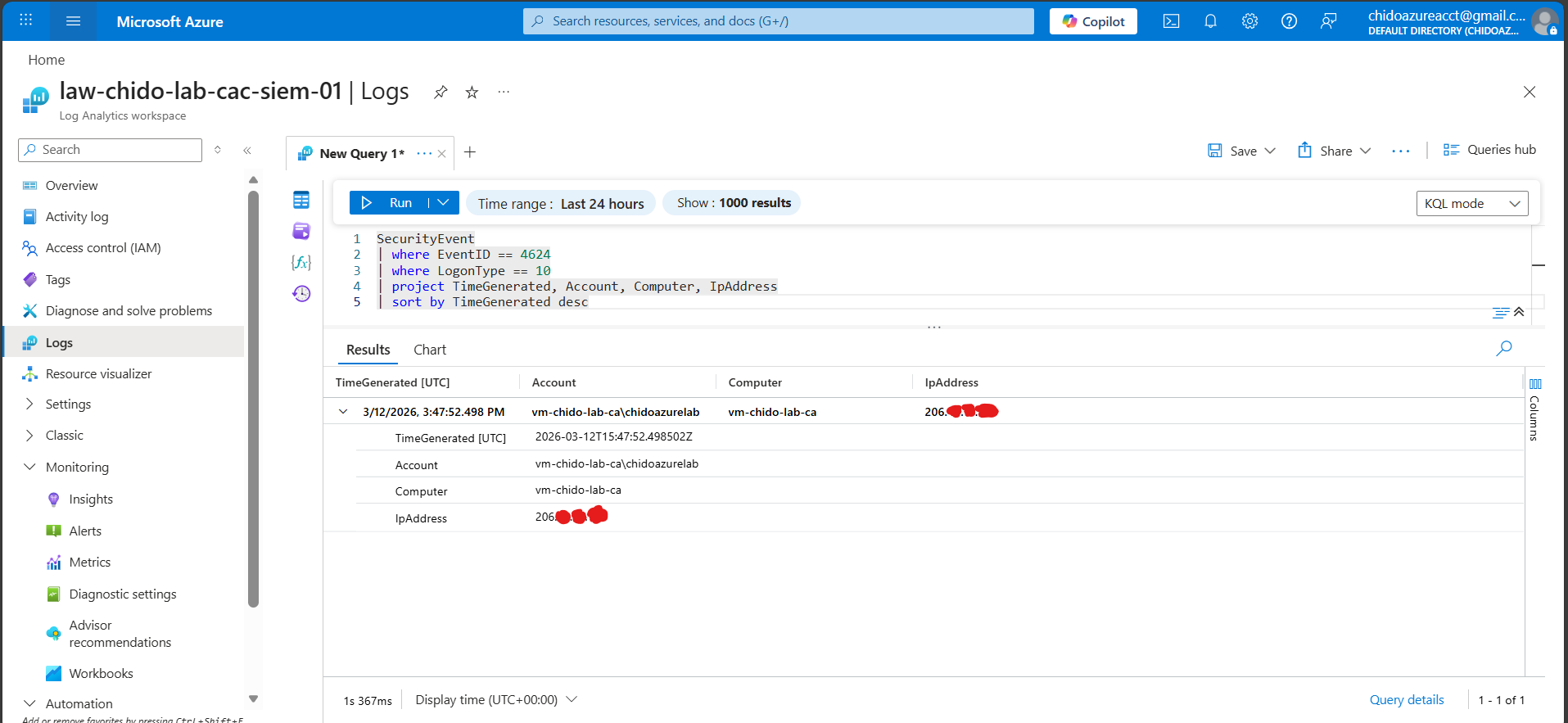Open the functions fx side panel
The width and height of the screenshot is (1568, 723).
click(301, 263)
